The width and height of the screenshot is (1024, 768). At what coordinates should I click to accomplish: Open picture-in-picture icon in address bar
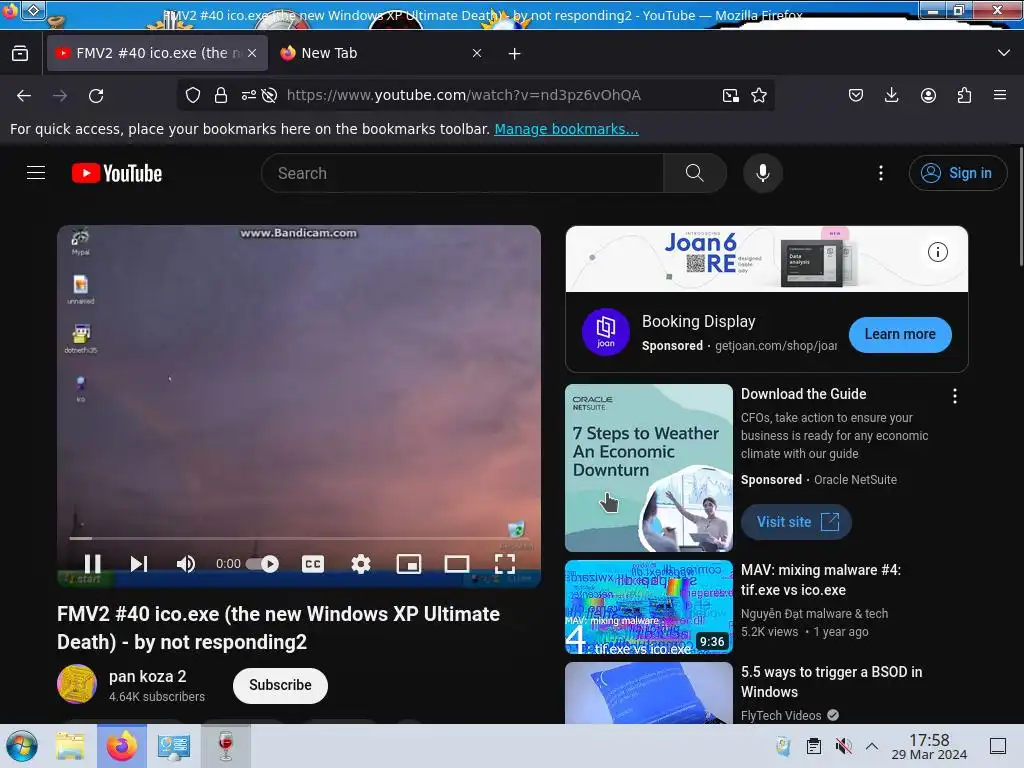coord(731,95)
